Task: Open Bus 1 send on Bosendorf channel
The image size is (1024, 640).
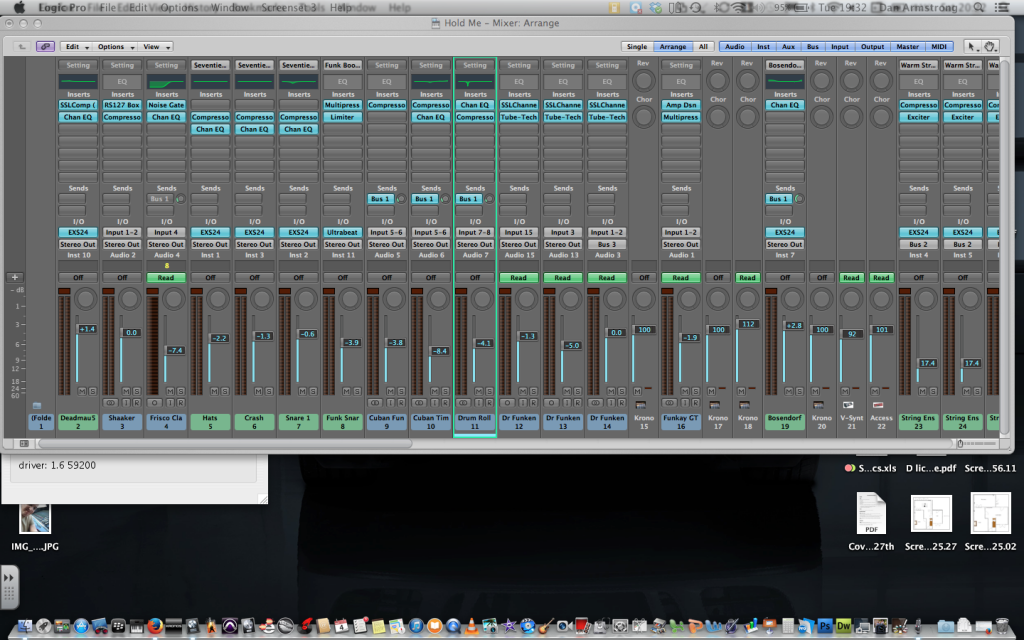Action: pyautogui.click(x=778, y=199)
